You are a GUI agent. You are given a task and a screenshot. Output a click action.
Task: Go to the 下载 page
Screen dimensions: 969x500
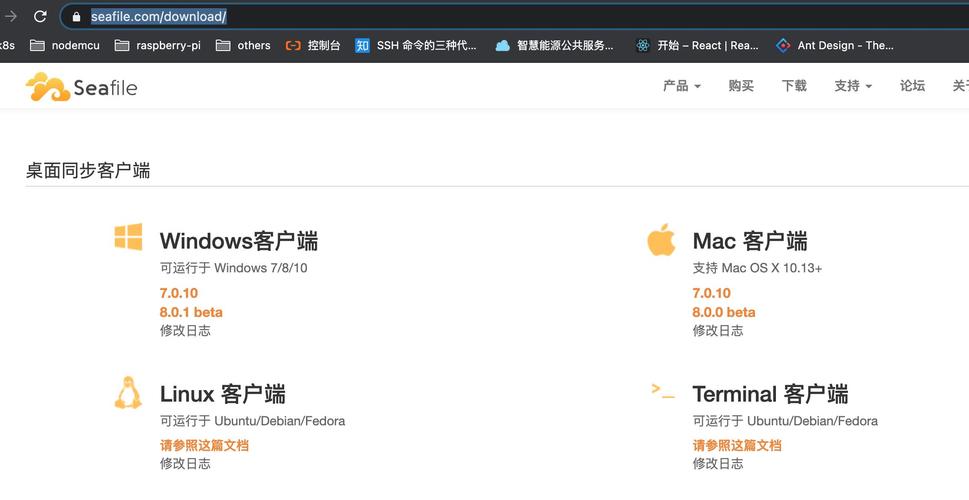click(x=794, y=86)
